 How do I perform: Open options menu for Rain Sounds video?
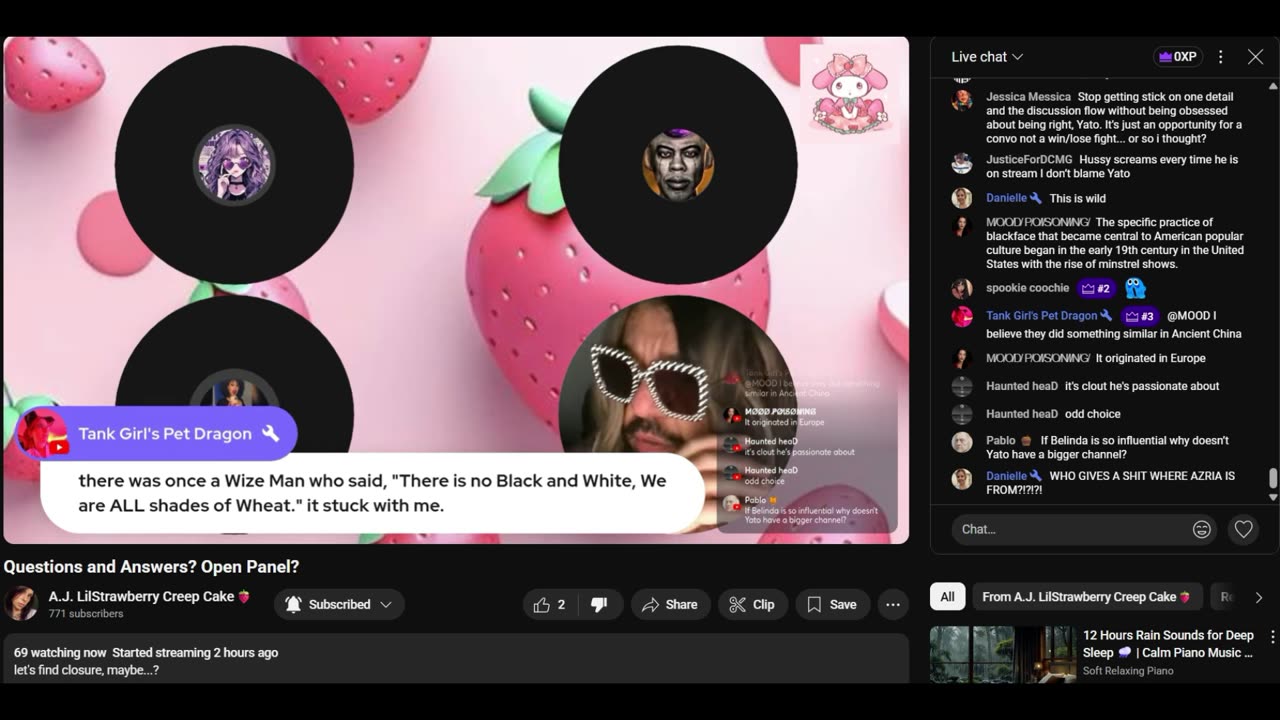[1272, 637]
